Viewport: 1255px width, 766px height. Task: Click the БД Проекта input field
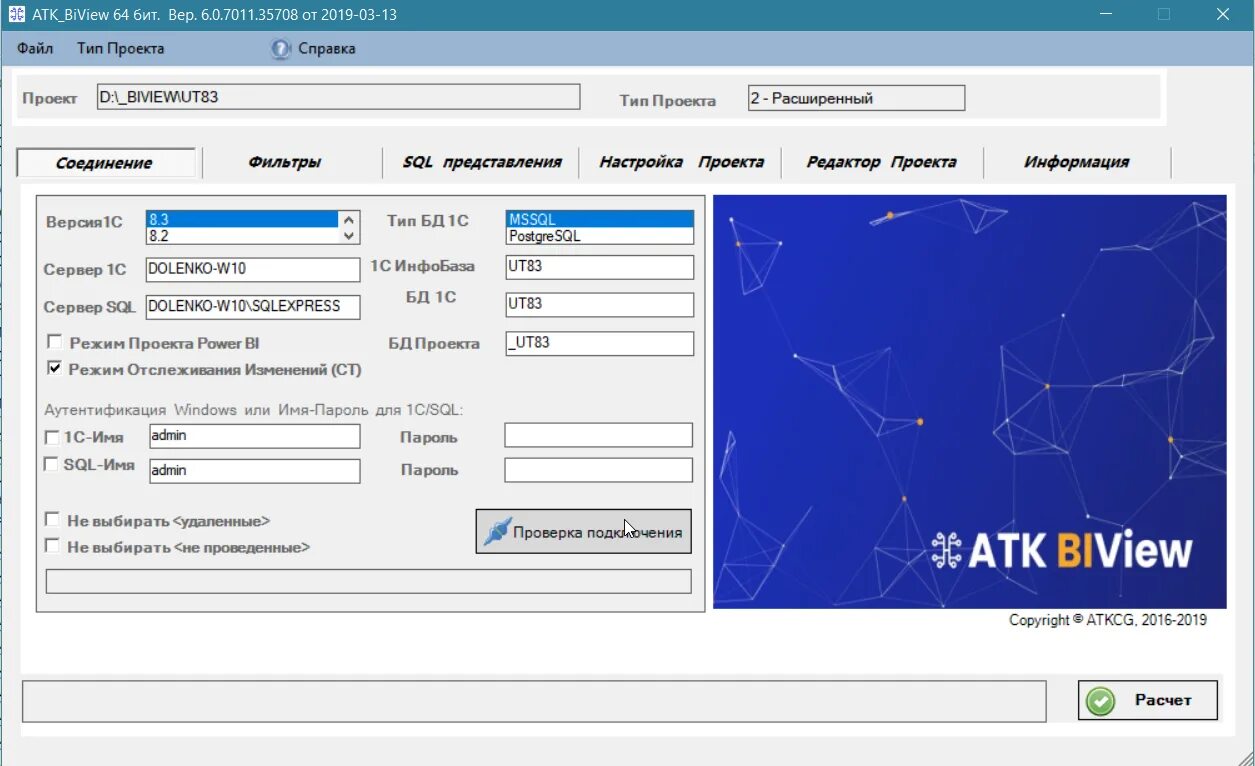[599, 343]
